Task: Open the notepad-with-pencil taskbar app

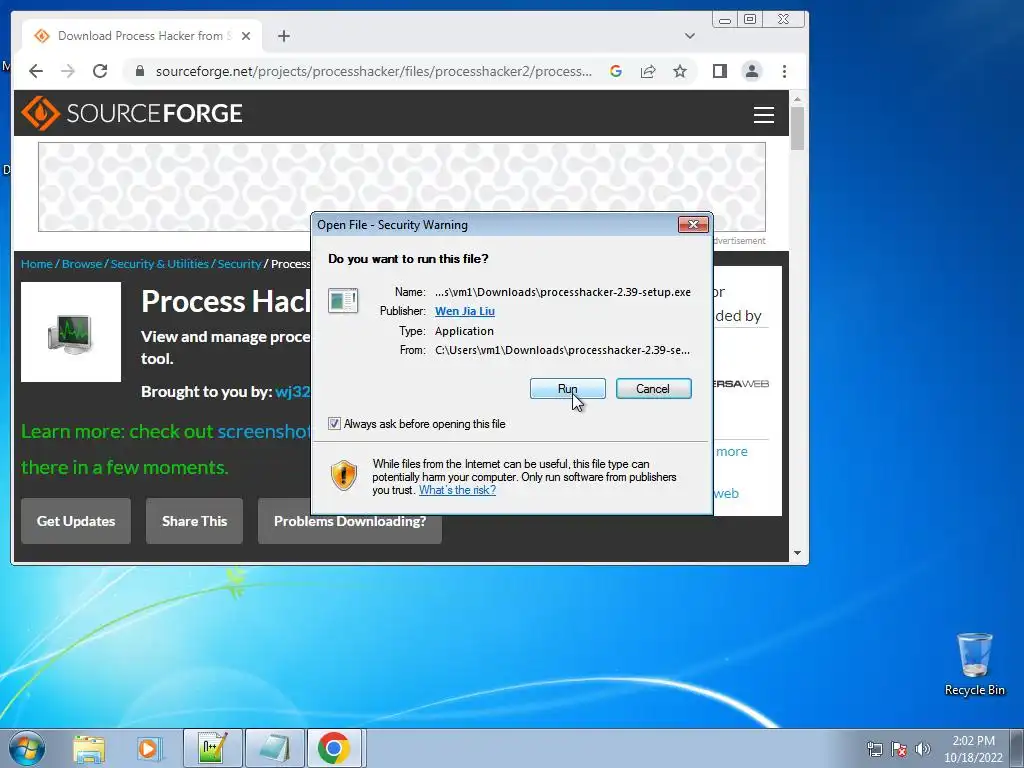Action: [x=213, y=748]
